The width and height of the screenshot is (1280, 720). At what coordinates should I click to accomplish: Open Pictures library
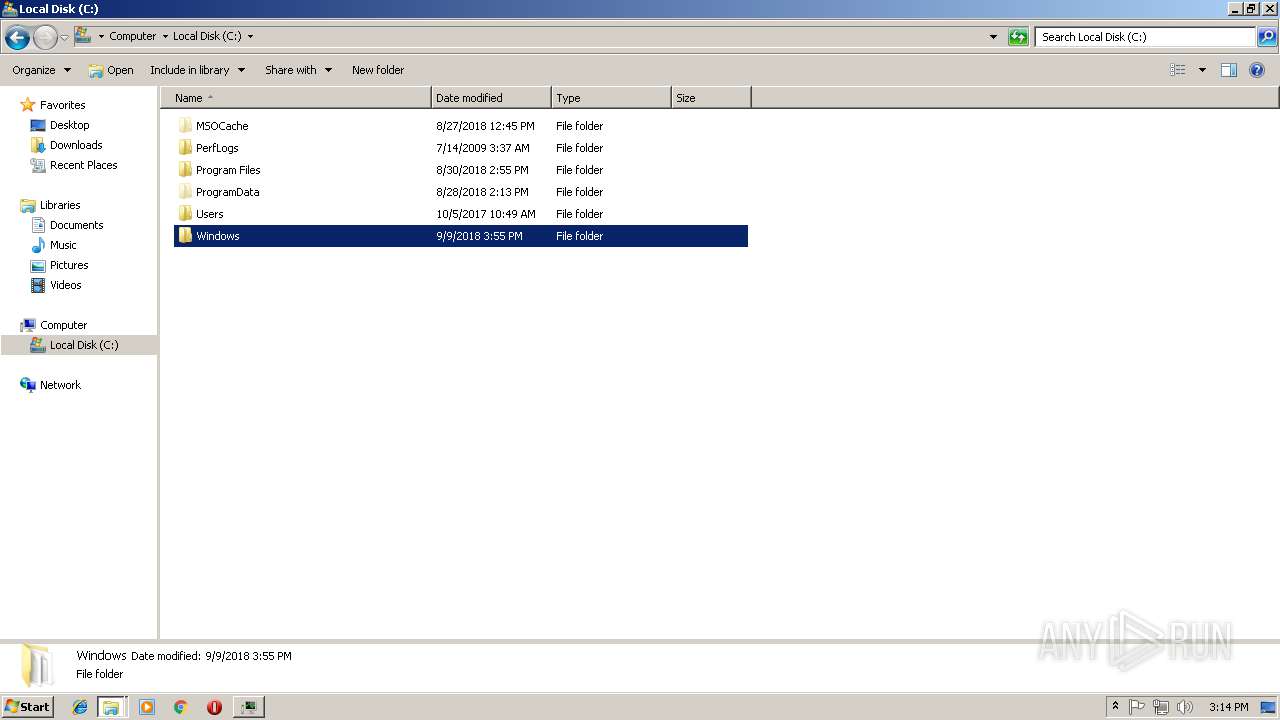[69, 265]
